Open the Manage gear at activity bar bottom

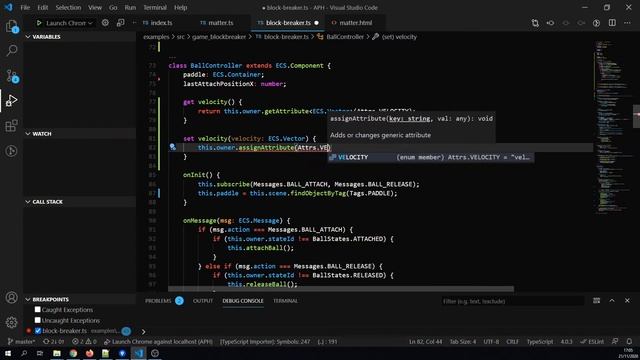tap(11, 322)
